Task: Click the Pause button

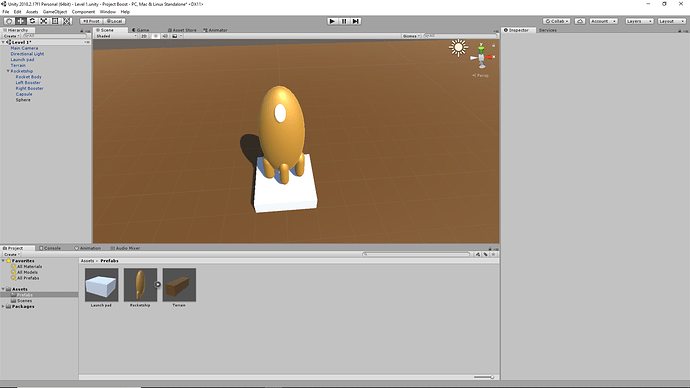Action: coord(344,21)
